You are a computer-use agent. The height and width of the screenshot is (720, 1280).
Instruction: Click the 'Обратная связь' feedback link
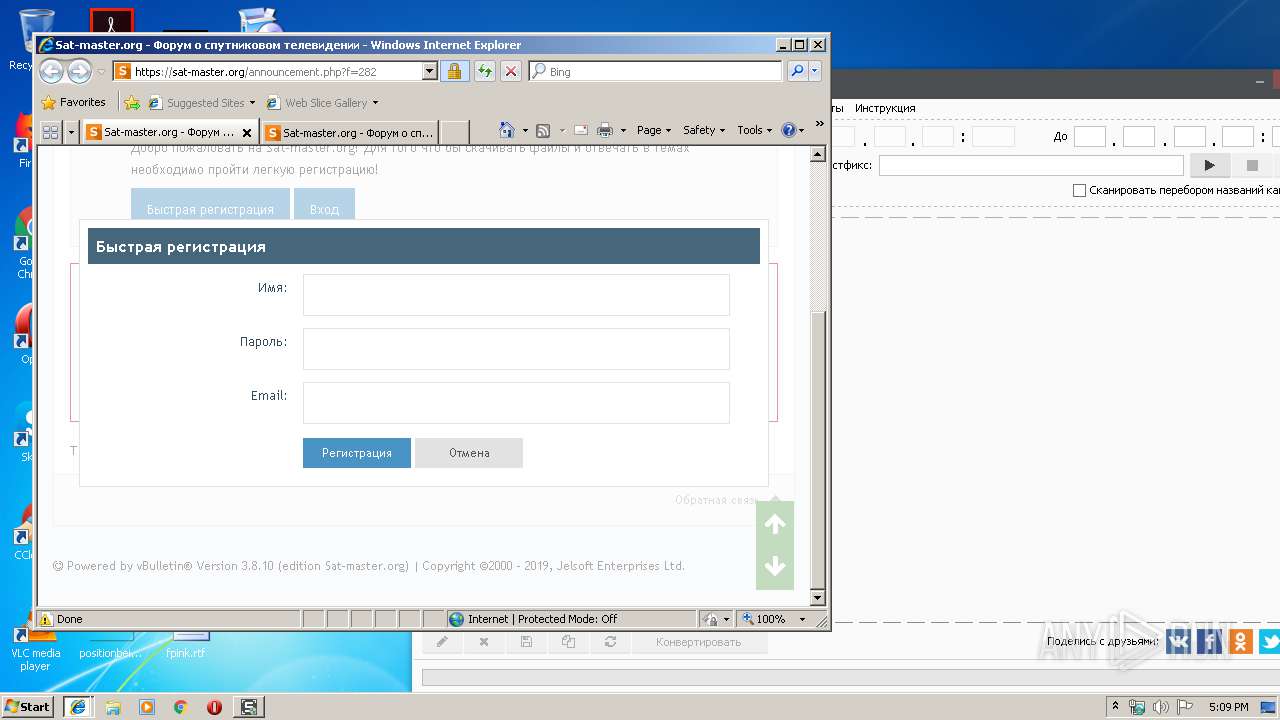click(716, 500)
